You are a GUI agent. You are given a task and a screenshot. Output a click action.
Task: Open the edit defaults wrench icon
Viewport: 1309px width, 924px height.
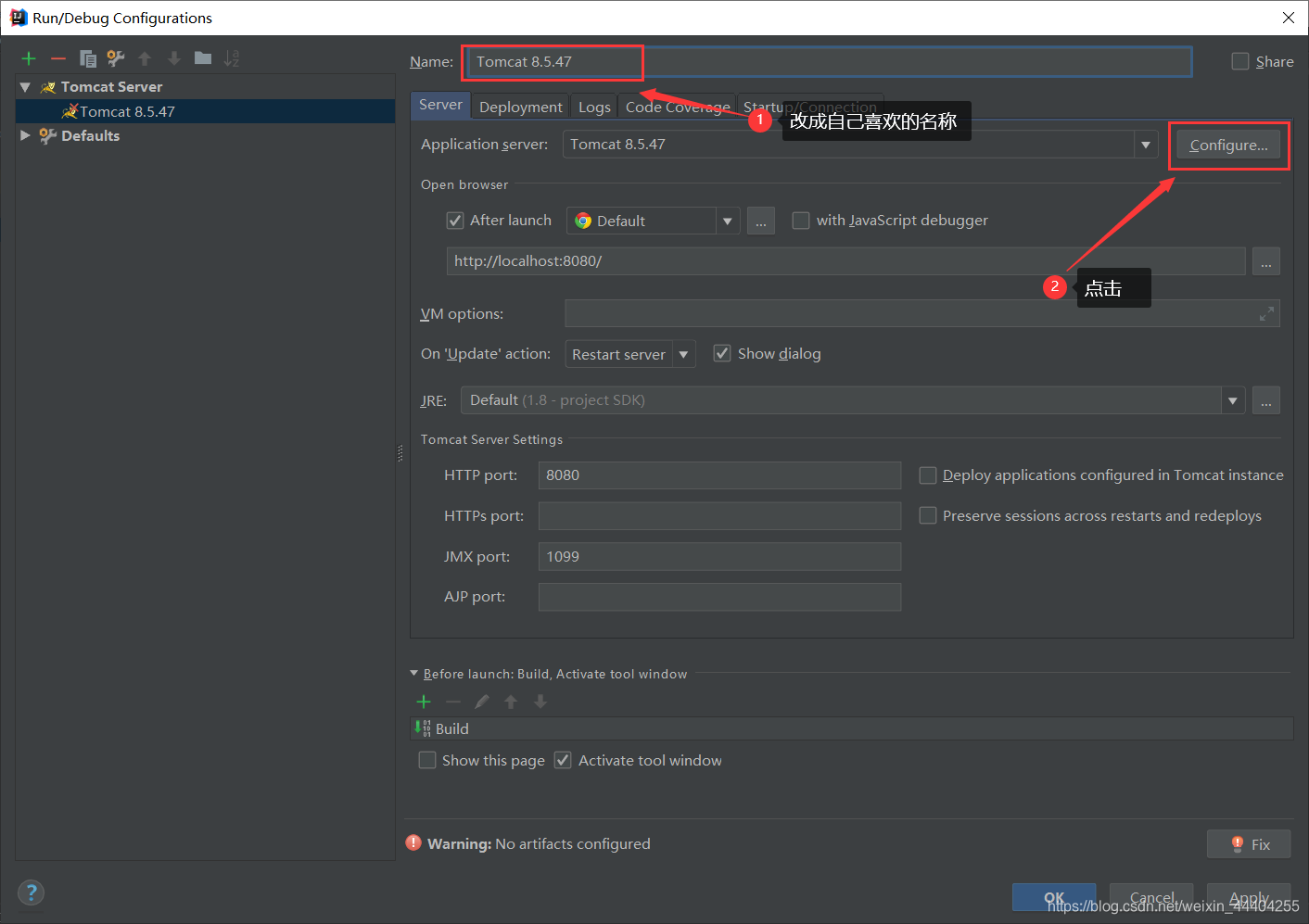[116, 58]
